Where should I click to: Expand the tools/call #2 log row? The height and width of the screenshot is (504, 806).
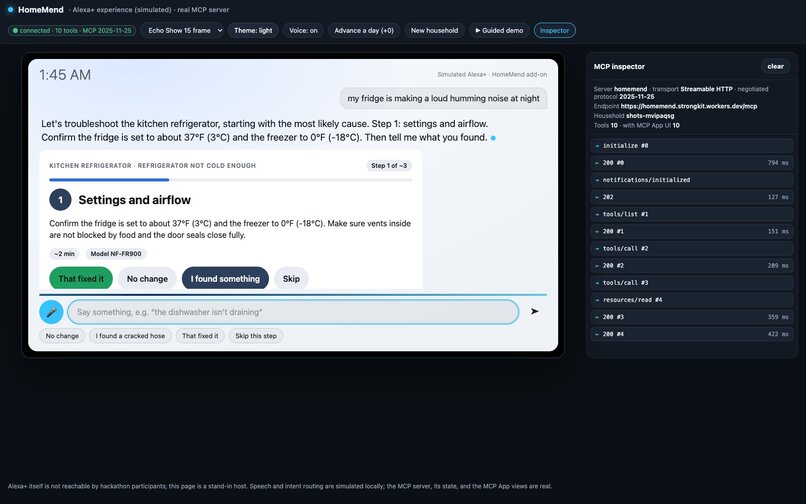[692, 248]
